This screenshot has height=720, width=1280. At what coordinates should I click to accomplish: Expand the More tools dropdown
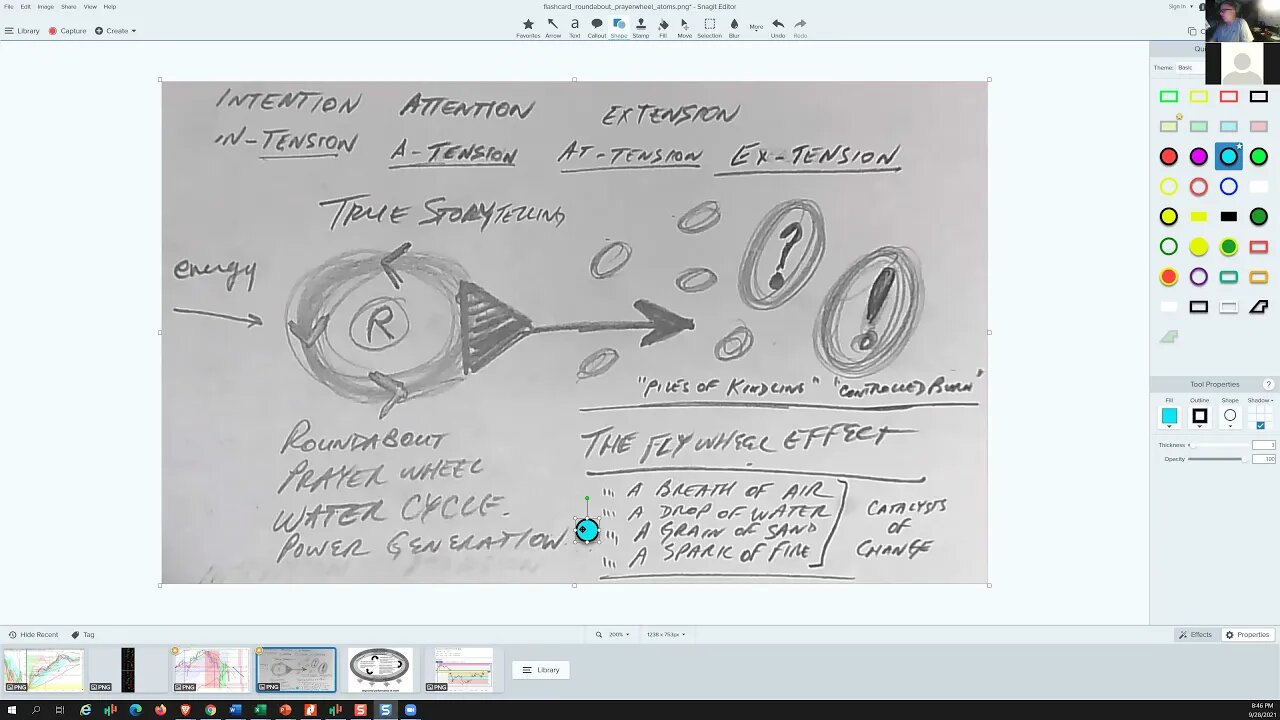coord(756,27)
